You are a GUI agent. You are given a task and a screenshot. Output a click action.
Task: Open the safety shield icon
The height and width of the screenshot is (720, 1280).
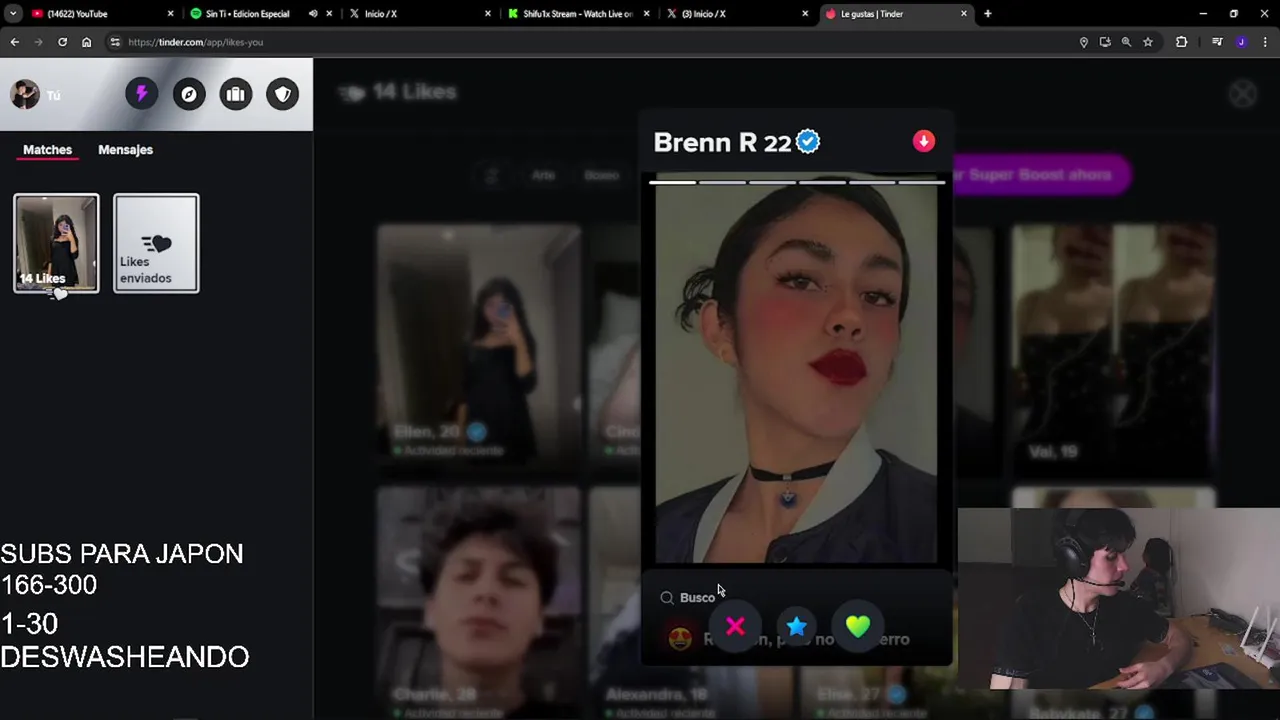tap(283, 94)
